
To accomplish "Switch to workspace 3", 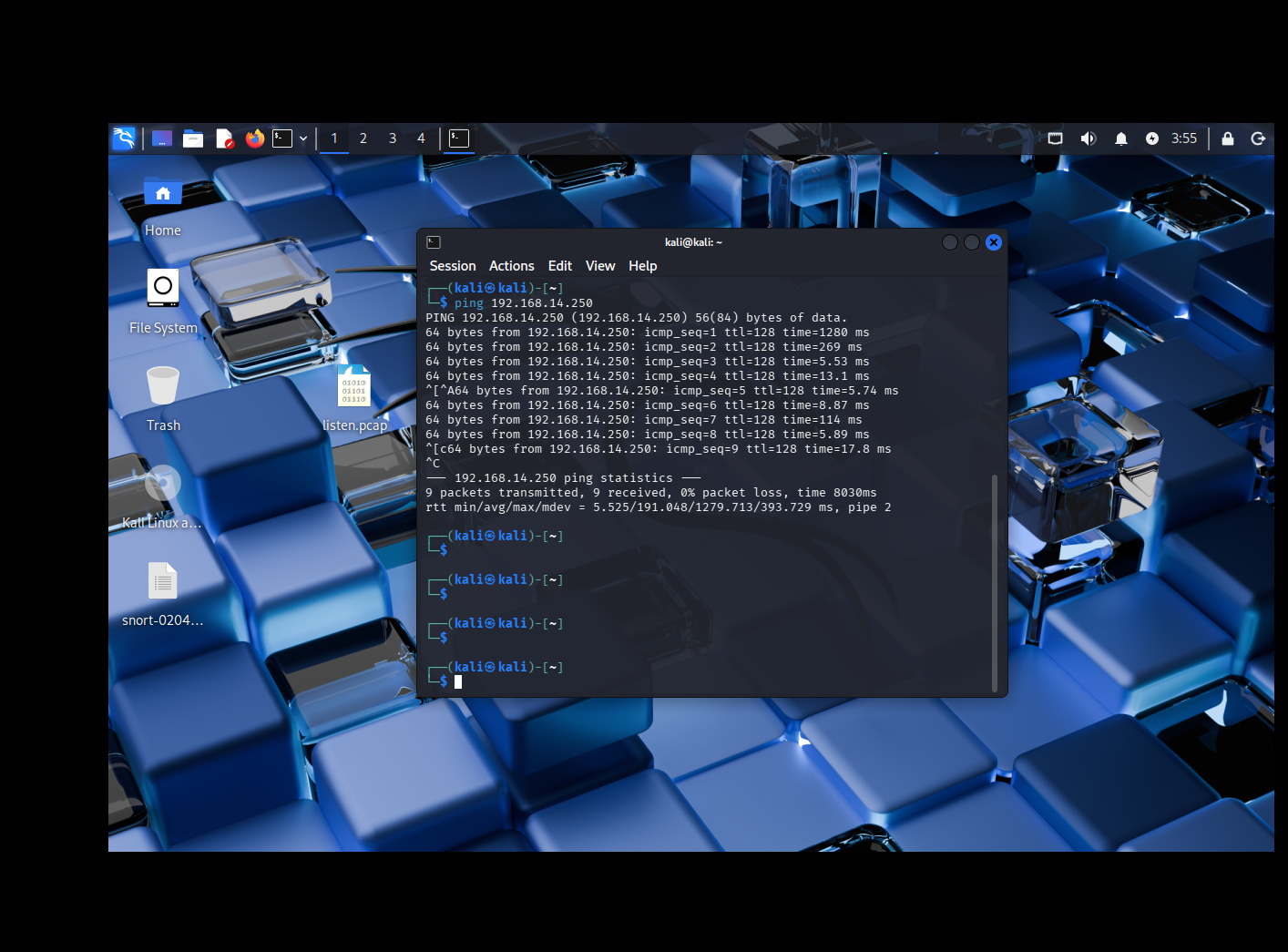I will click(x=393, y=138).
